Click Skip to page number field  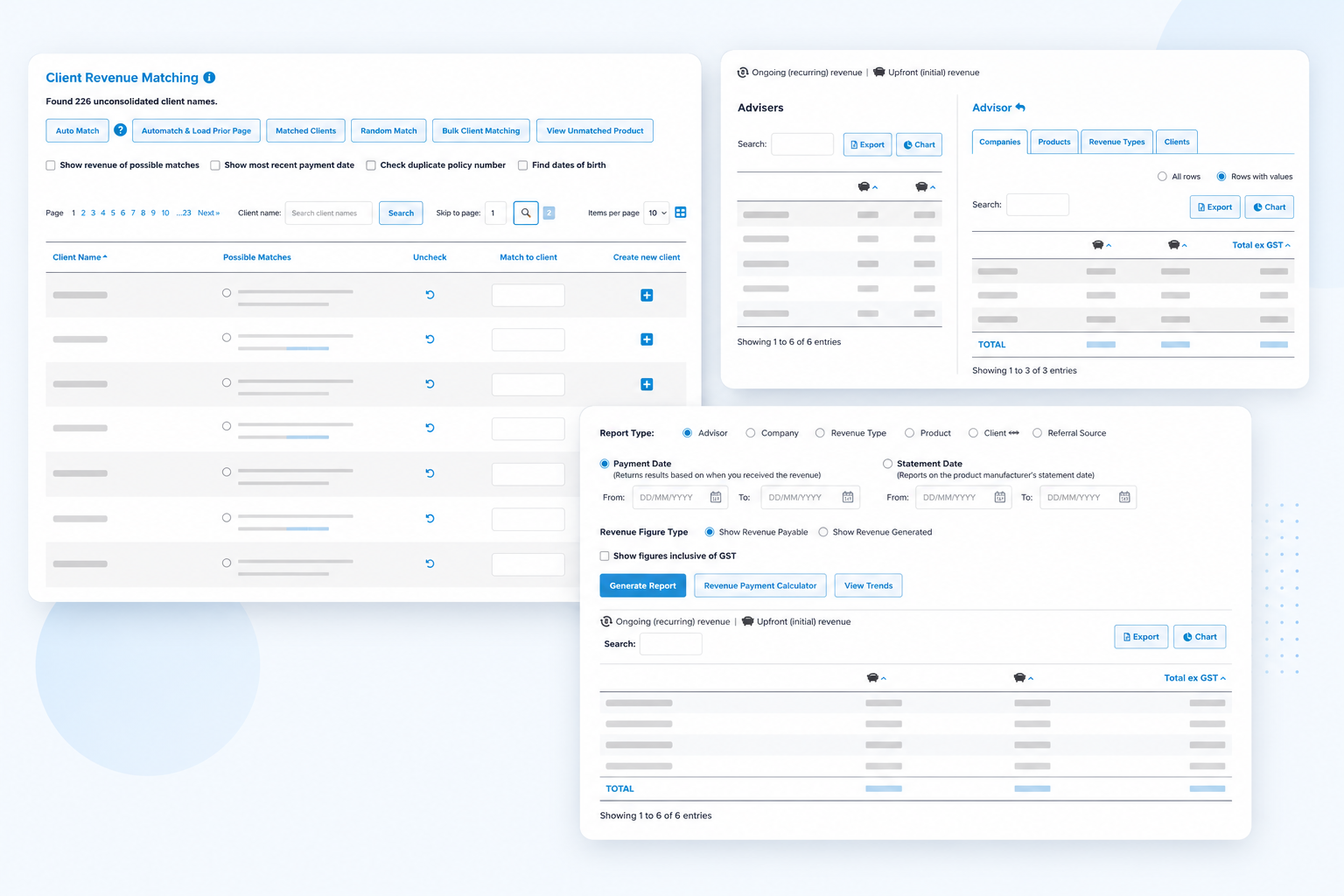(x=495, y=213)
